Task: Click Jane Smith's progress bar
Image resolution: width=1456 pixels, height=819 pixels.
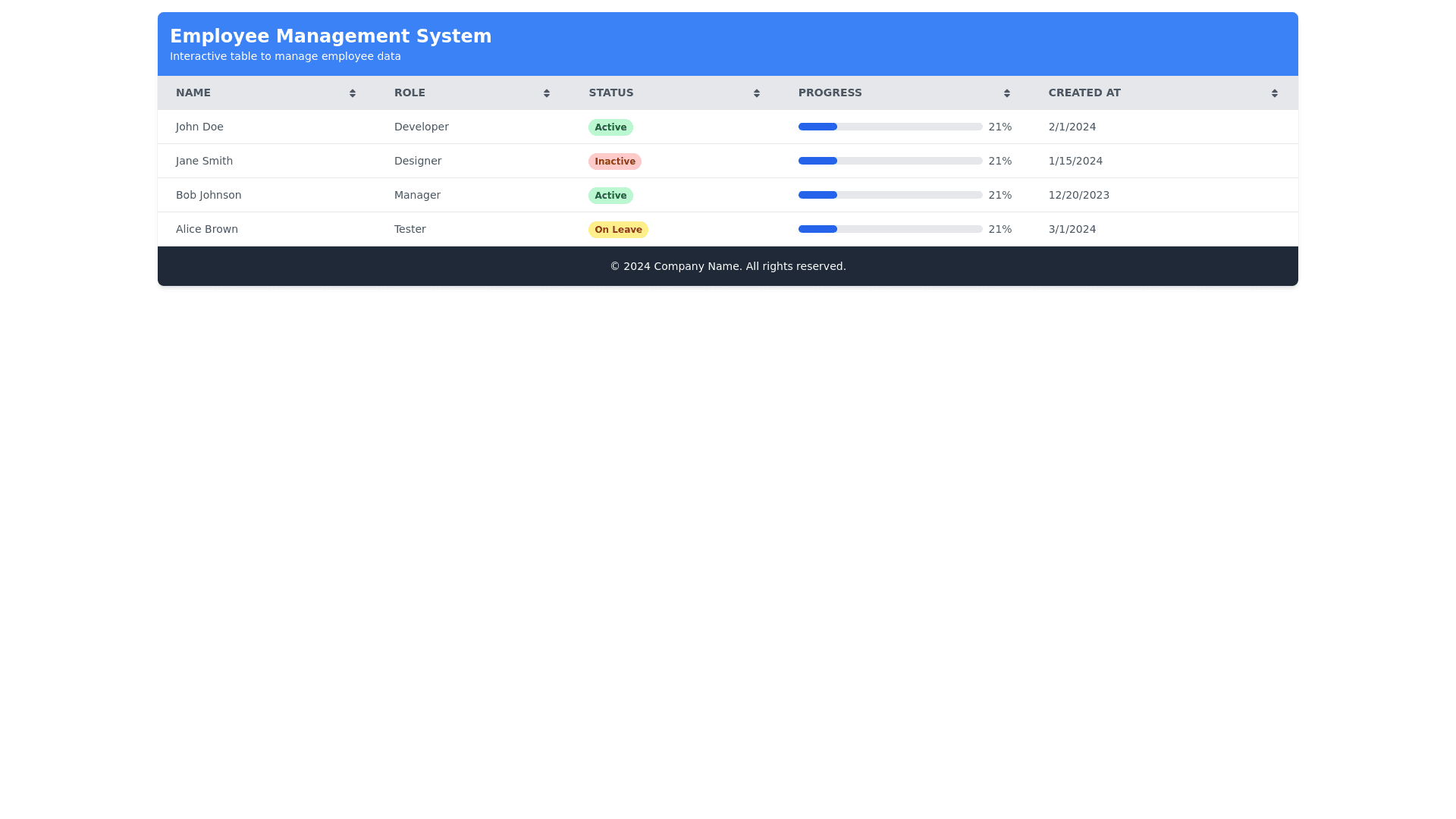Action: [x=890, y=161]
